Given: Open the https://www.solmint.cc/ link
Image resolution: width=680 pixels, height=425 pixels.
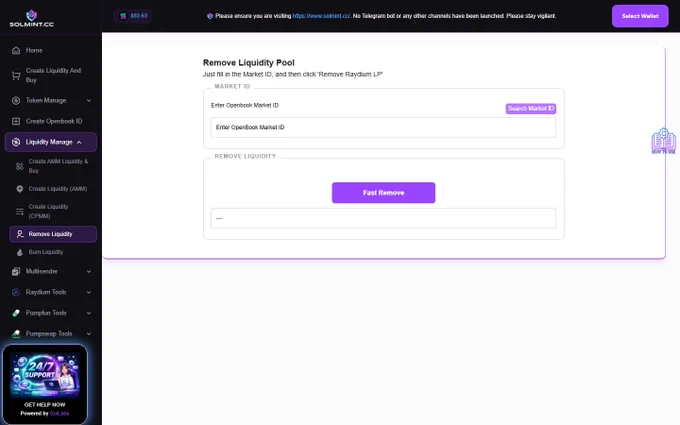Looking at the screenshot, I should click(321, 16).
